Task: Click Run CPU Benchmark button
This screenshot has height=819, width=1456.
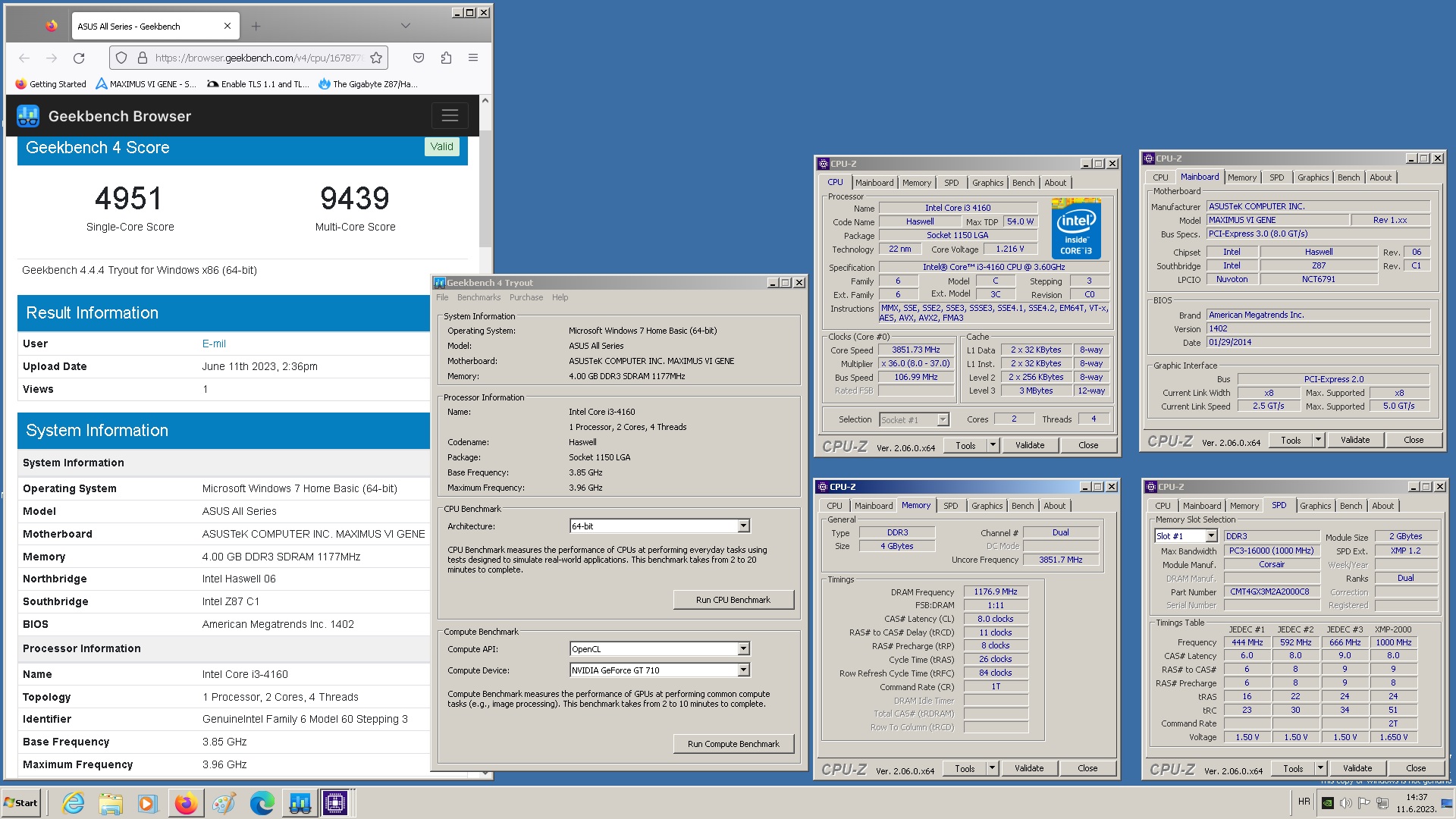Action: [x=733, y=600]
